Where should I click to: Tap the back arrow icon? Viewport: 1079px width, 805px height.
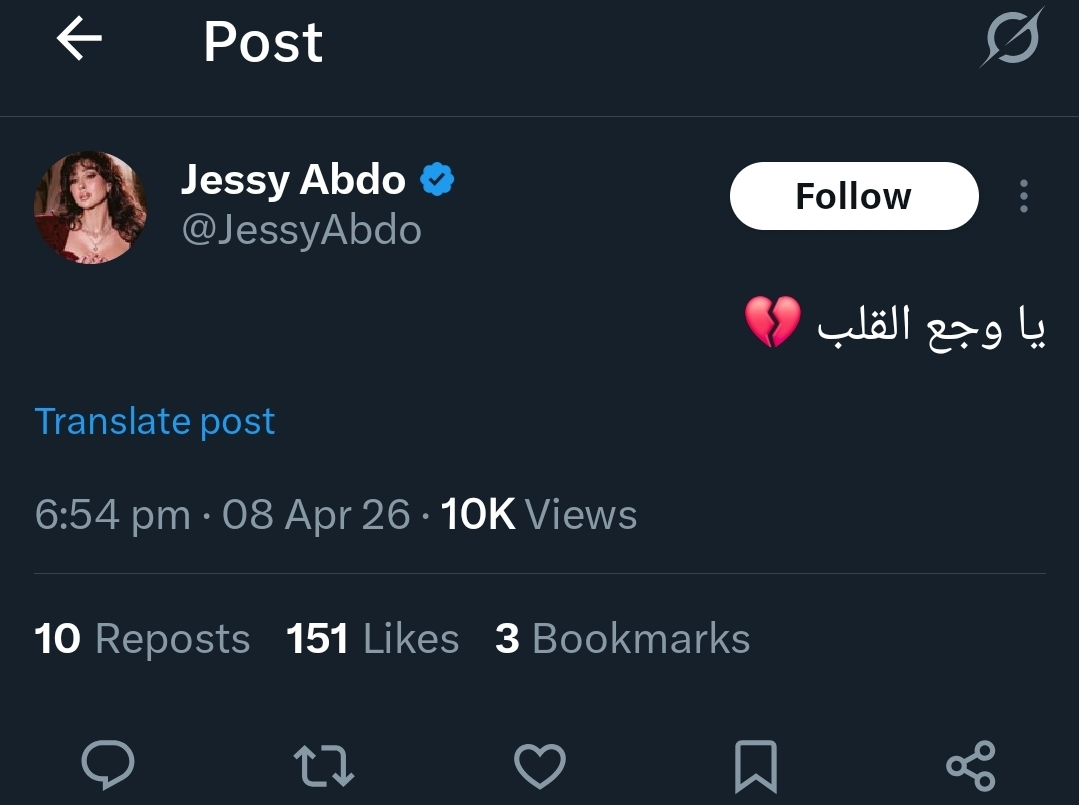click(x=80, y=40)
